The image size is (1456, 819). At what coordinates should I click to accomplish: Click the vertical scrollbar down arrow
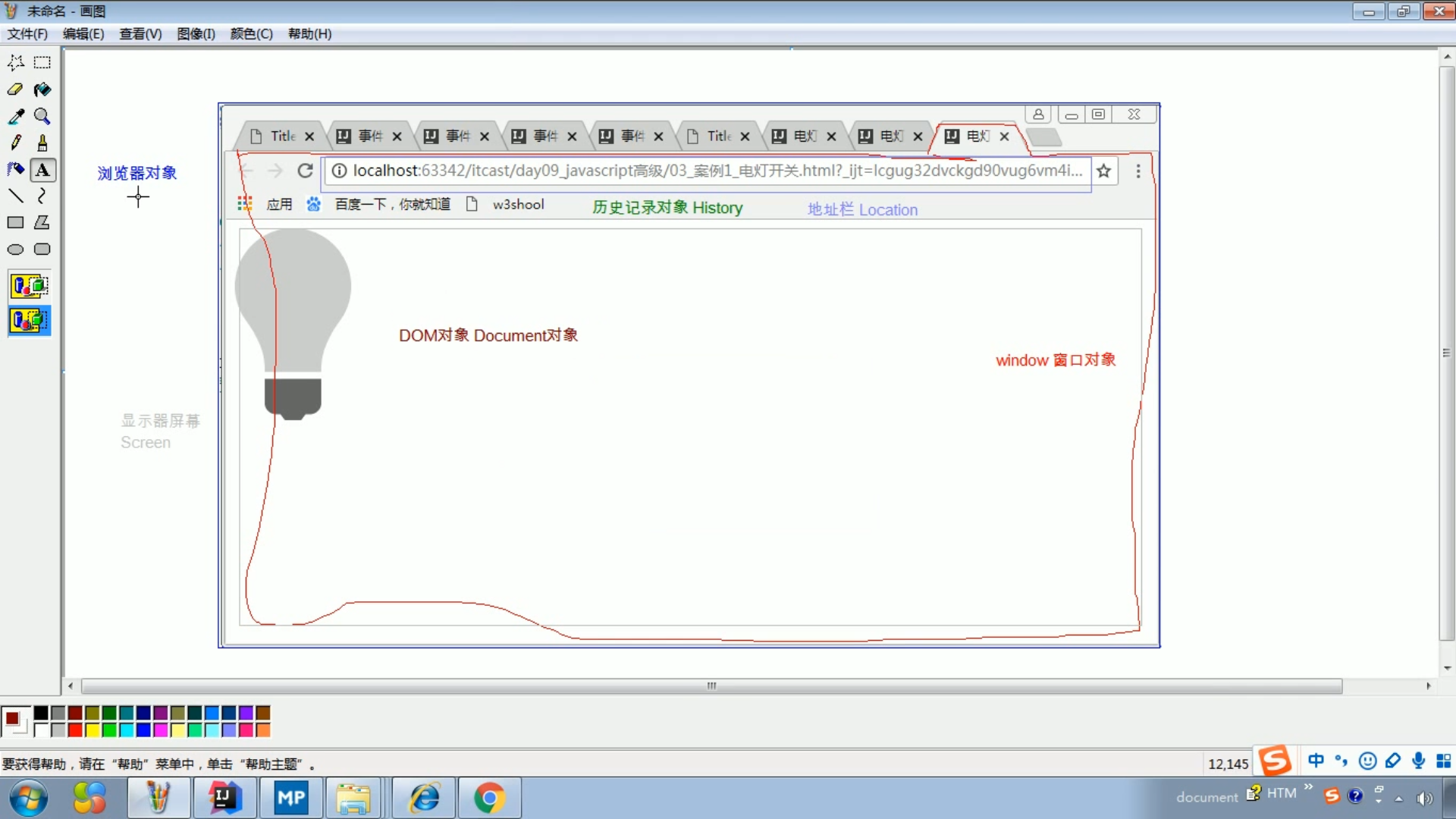click(1447, 668)
